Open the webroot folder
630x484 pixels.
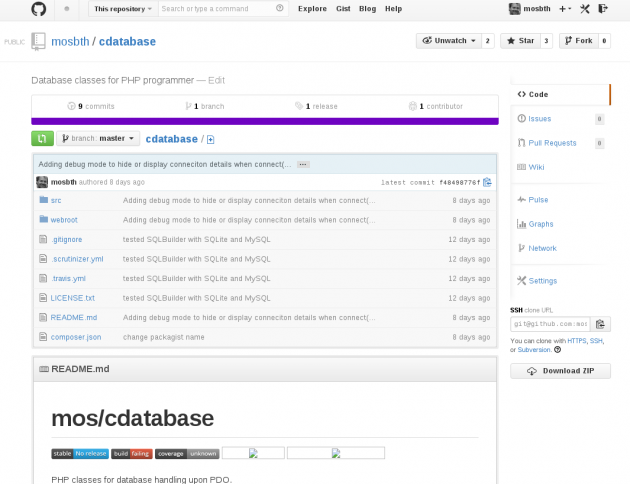(x=64, y=220)
